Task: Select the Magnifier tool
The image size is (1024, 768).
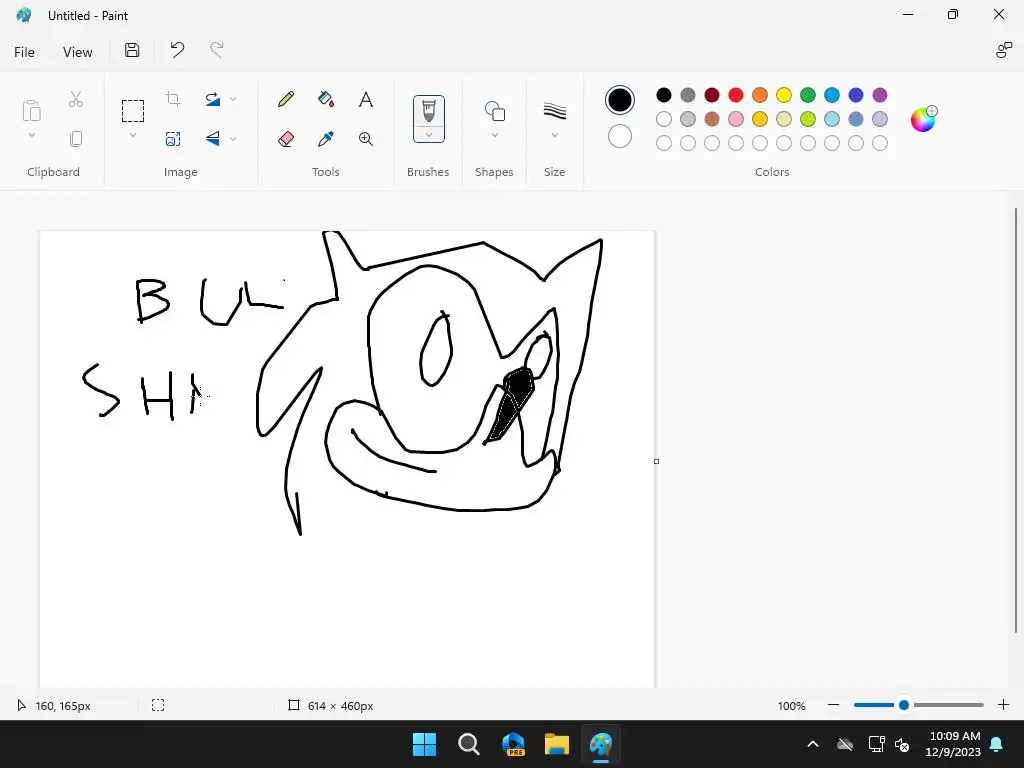Action: pos(366,138)
